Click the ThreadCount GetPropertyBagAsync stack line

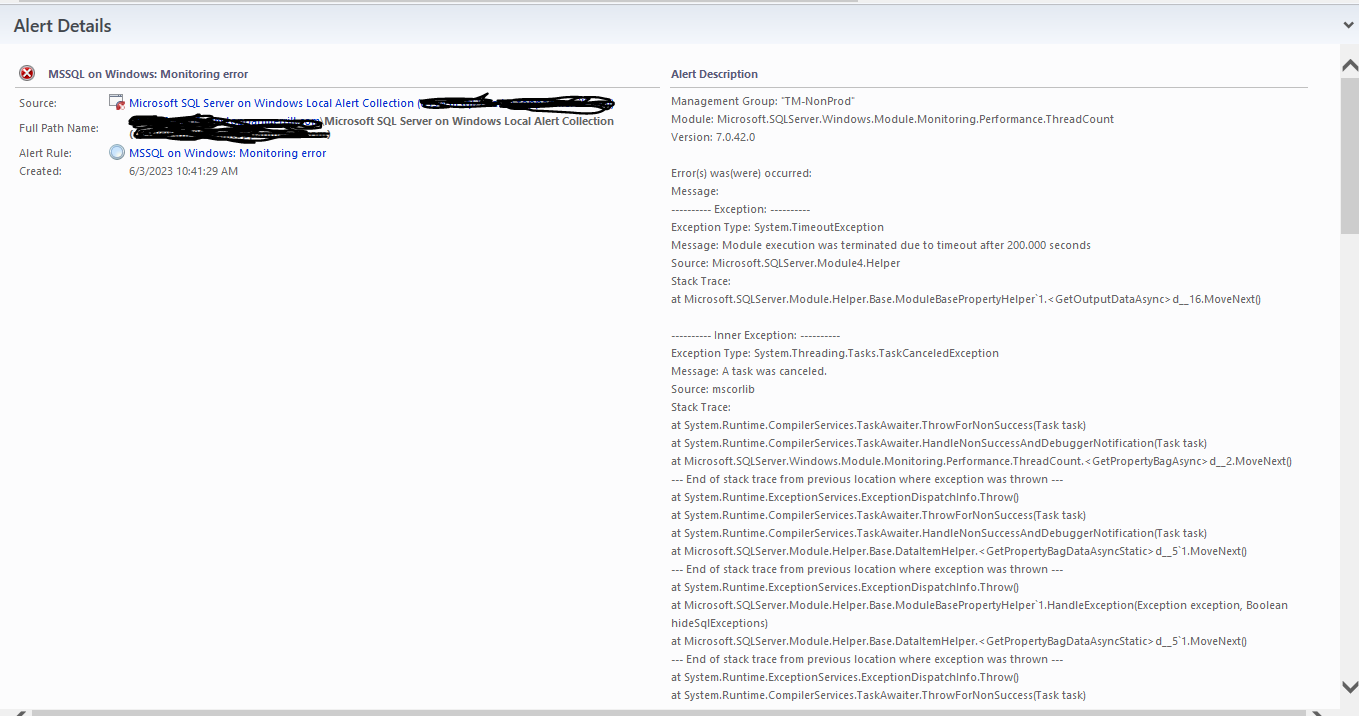981,461
